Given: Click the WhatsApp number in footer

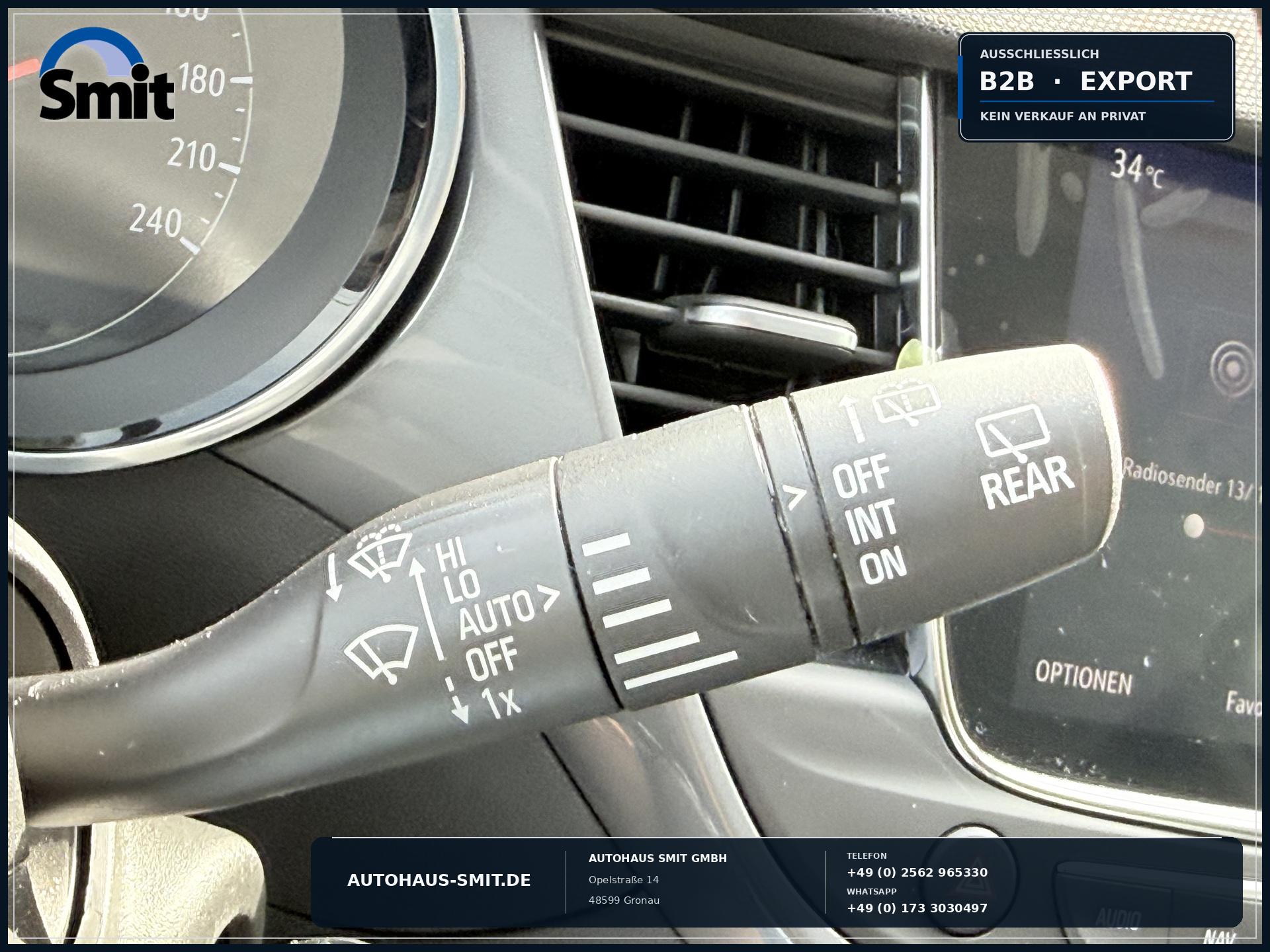Looking at the screenshot, I should (x=917, y=908).
